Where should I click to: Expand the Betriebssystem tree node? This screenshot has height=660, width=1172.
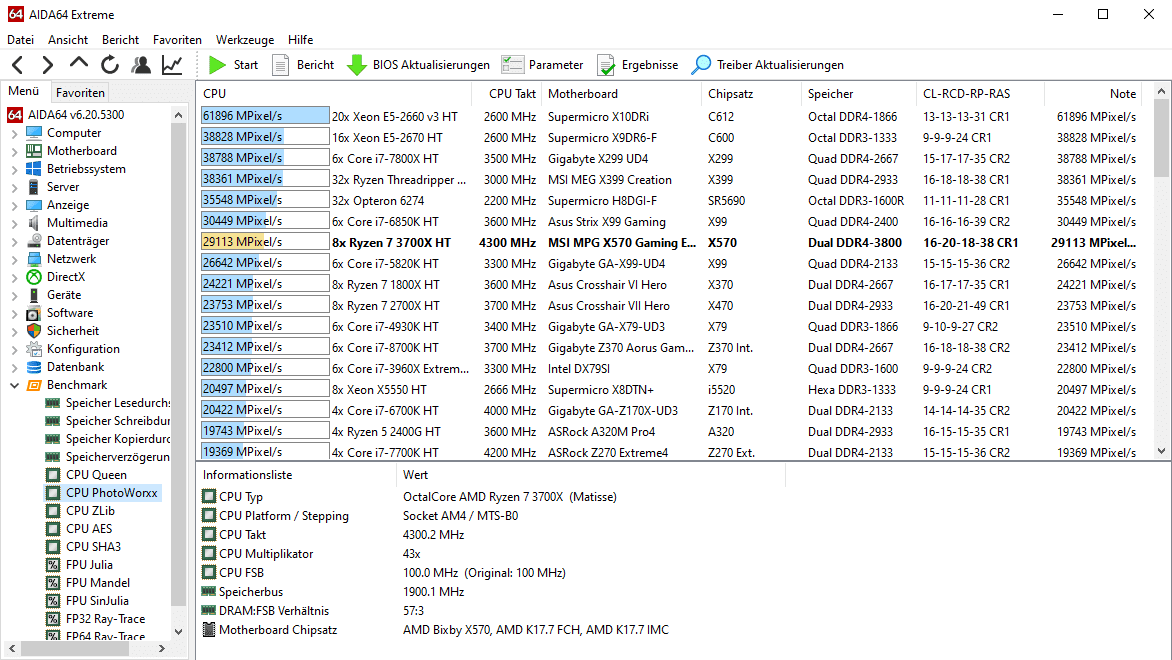14,169
